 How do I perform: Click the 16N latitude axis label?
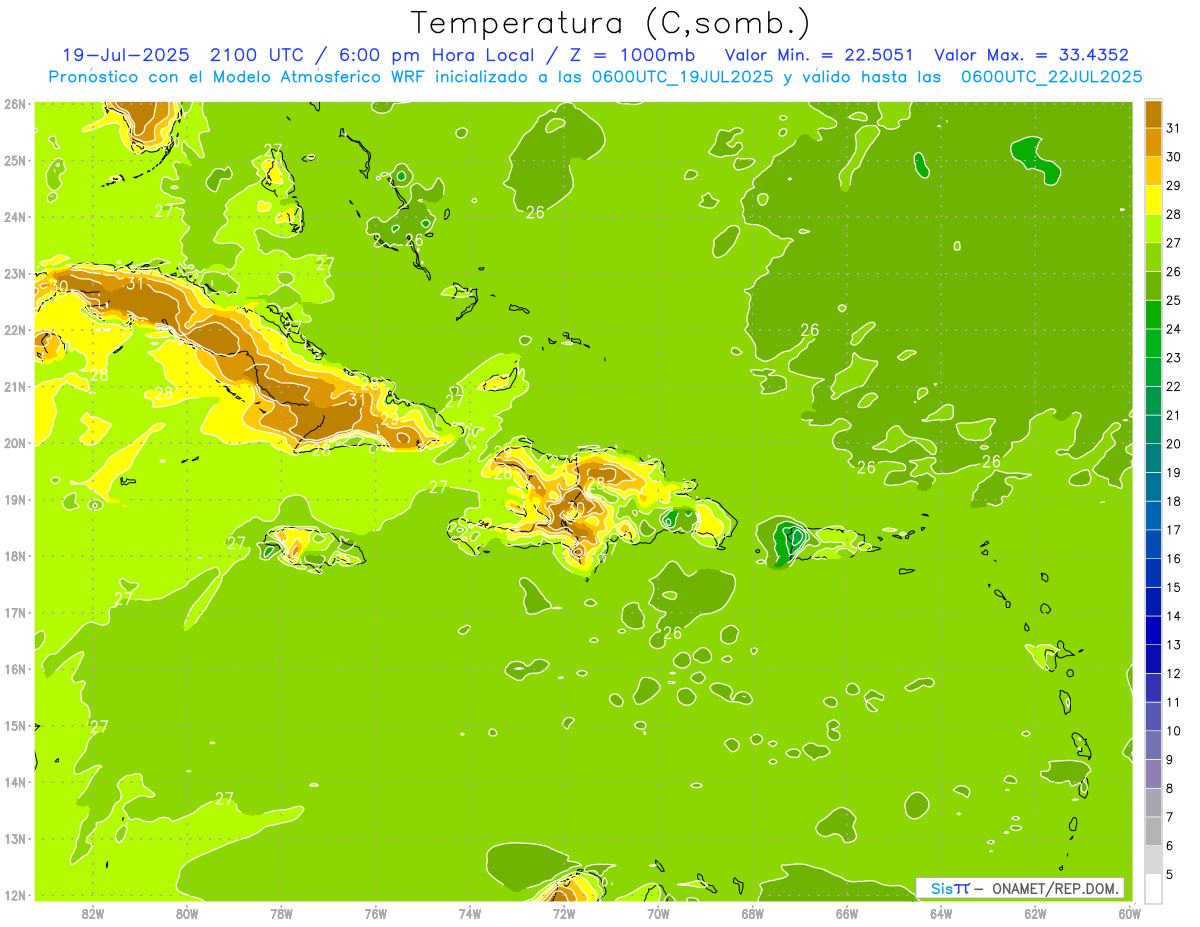[x=15, y=669]
